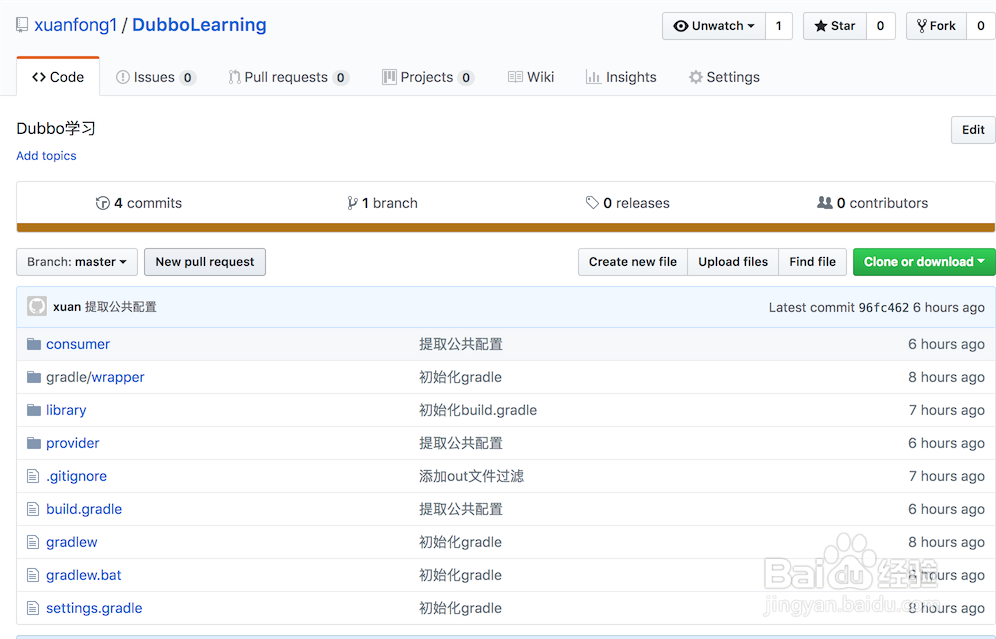Open the Branch: master dropdown

76,261
